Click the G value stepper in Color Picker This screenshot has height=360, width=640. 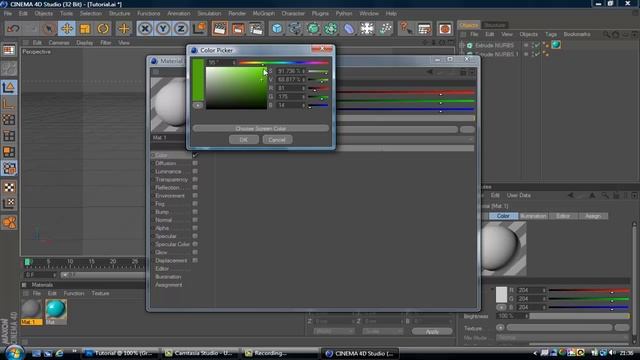[x=303, y=97]
